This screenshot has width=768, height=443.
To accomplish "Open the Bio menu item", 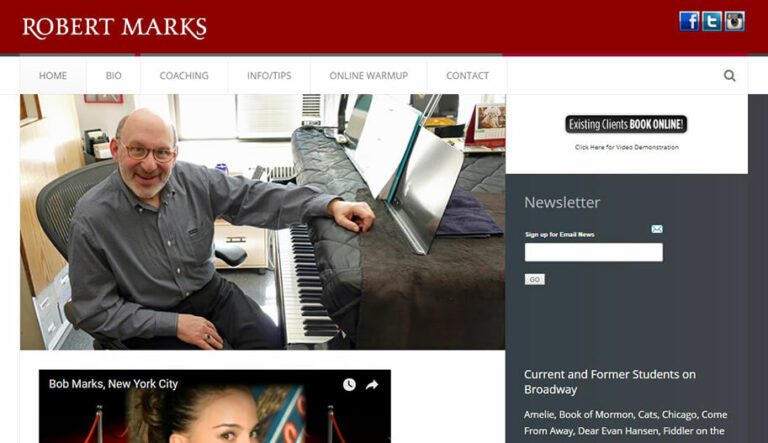I will tap(113, 75).
